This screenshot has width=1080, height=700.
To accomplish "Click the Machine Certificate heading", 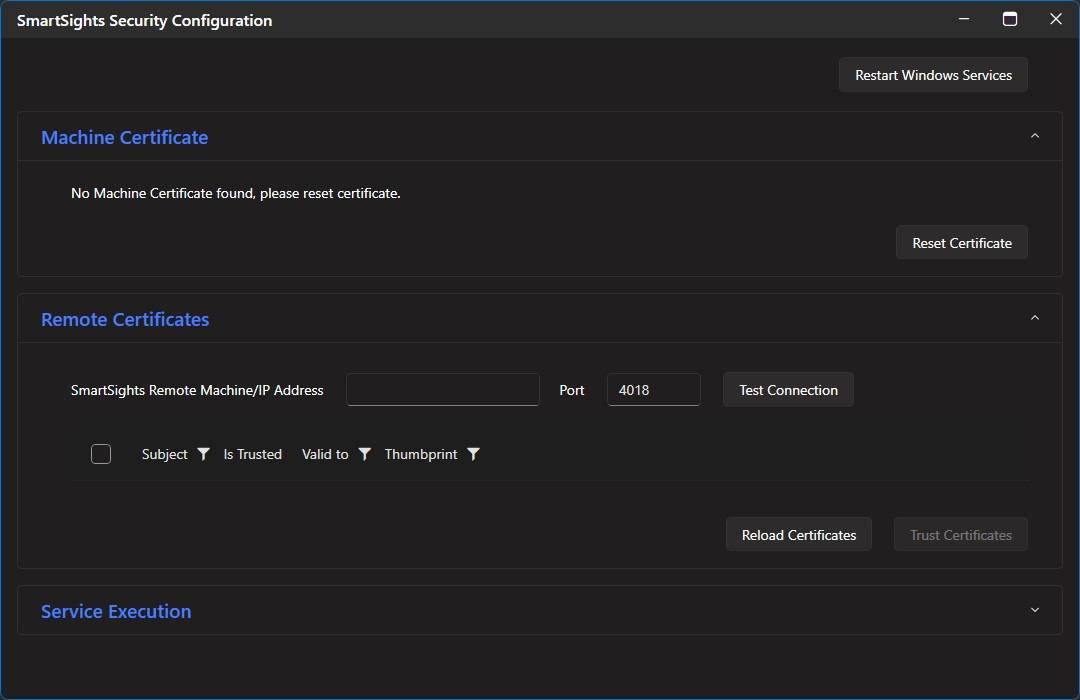I will [x=125, y=137].
